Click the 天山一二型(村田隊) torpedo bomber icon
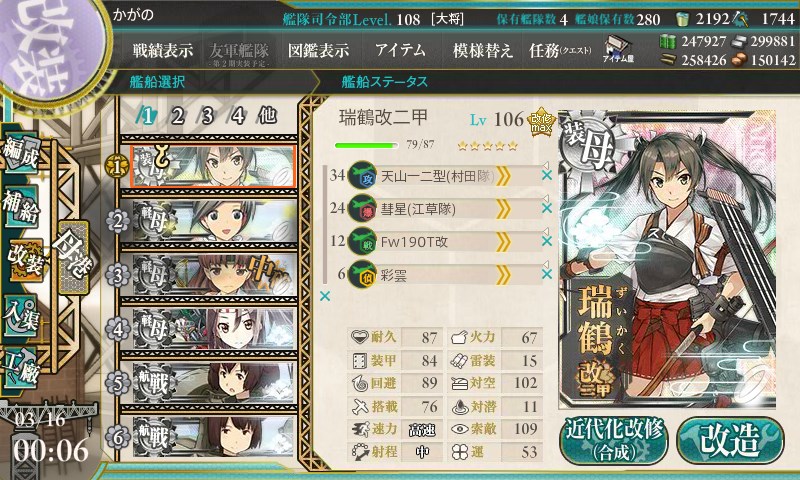This screenshot has height=480, width=800. tap(362, 176)
